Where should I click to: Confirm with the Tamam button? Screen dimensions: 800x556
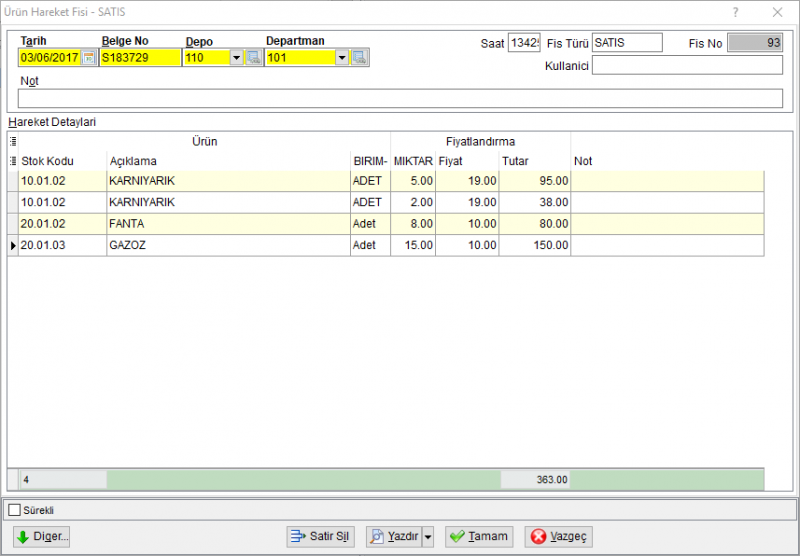479,537
